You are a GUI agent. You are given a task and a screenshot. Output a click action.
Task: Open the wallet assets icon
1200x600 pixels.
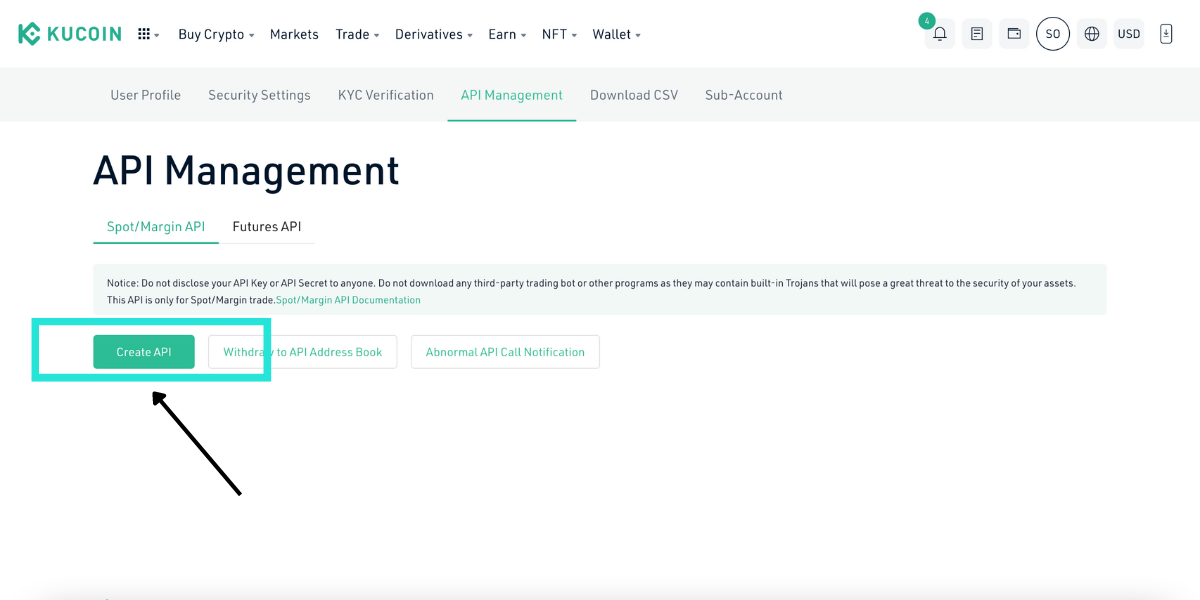[1014, 34]
